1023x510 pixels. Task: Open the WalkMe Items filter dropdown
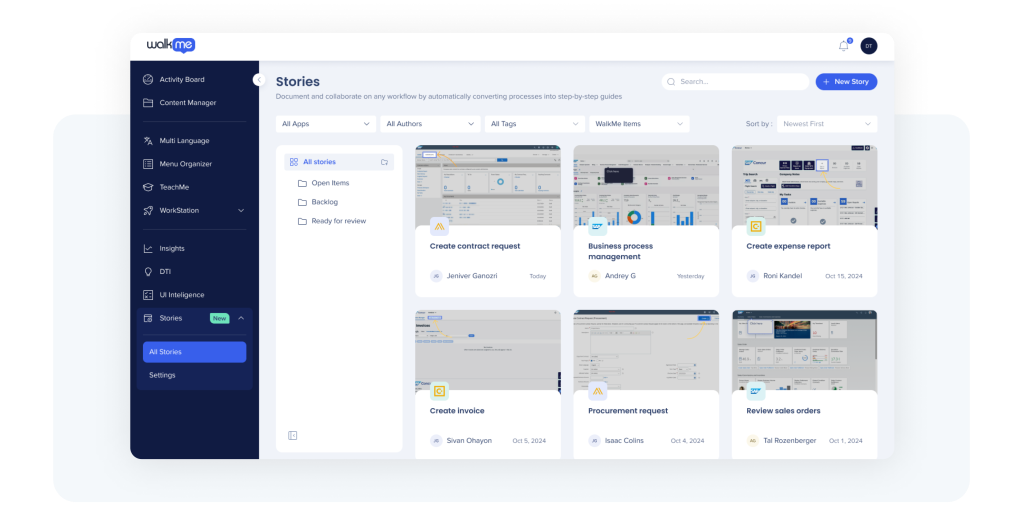coord(639,124)
